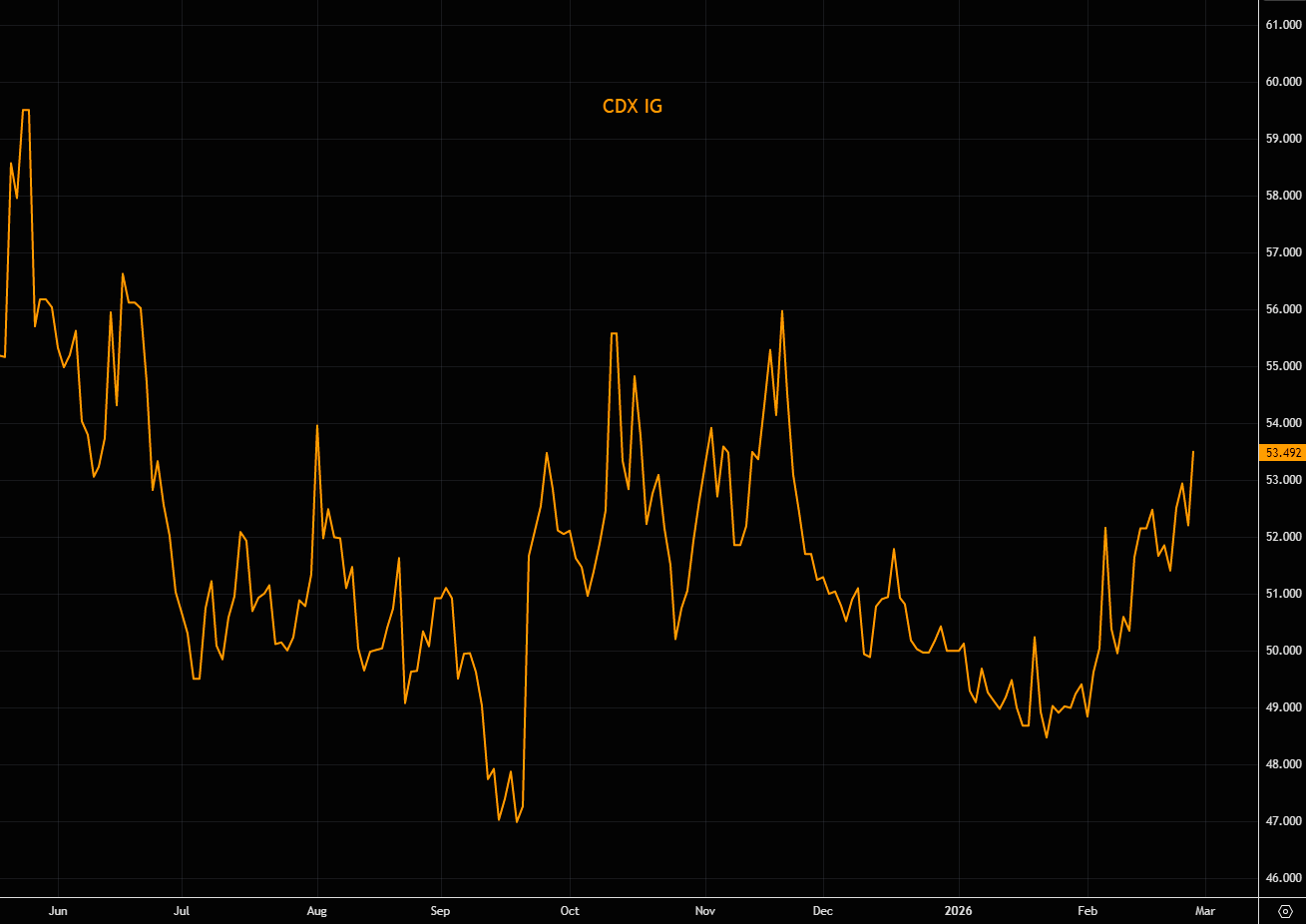The height and width of the screenshot is (924, 1306).
Task: Select the Jun label on time axis
Action: 58,911
